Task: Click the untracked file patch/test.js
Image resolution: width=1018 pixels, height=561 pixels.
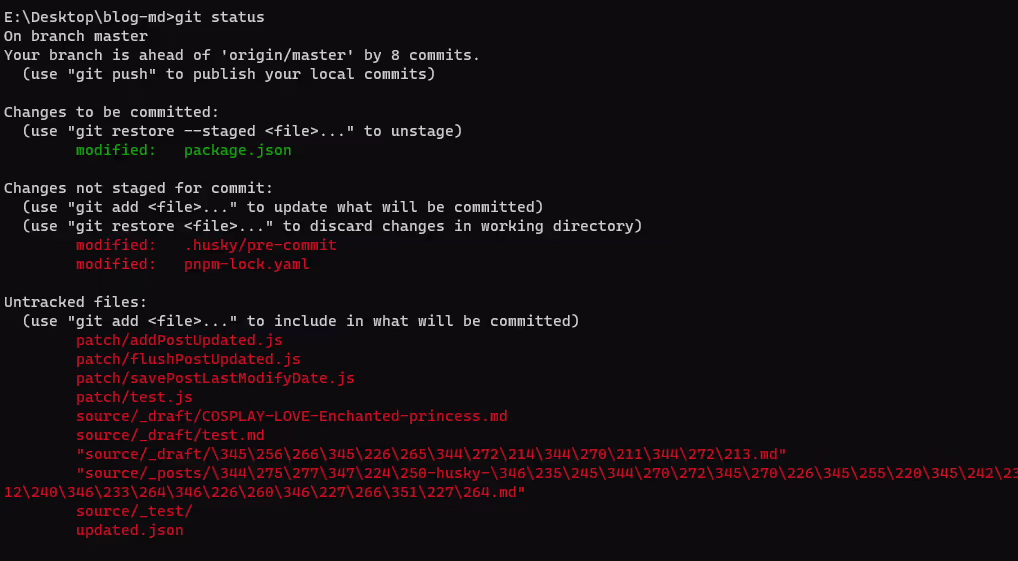Action: (x=134, y=397)
